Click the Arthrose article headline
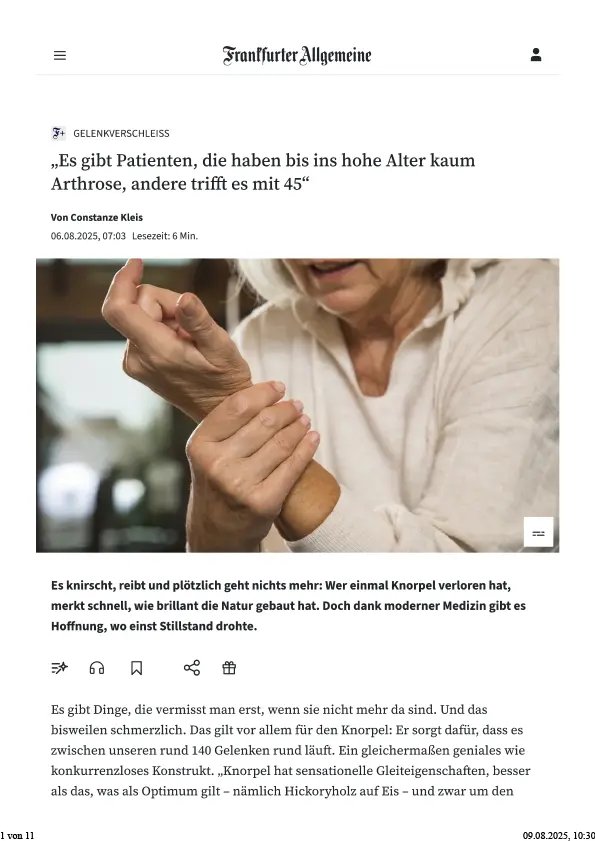This screenshot has width=595, height=841. pos(263,172)
